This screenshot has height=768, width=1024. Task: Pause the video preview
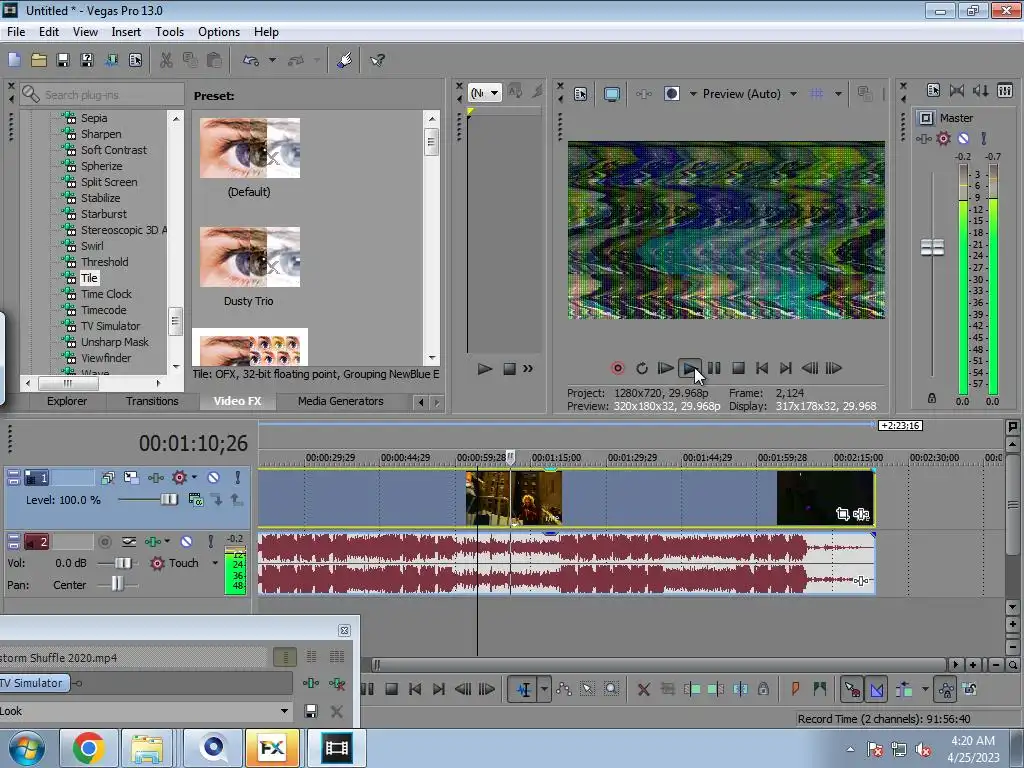pos(714,368)
